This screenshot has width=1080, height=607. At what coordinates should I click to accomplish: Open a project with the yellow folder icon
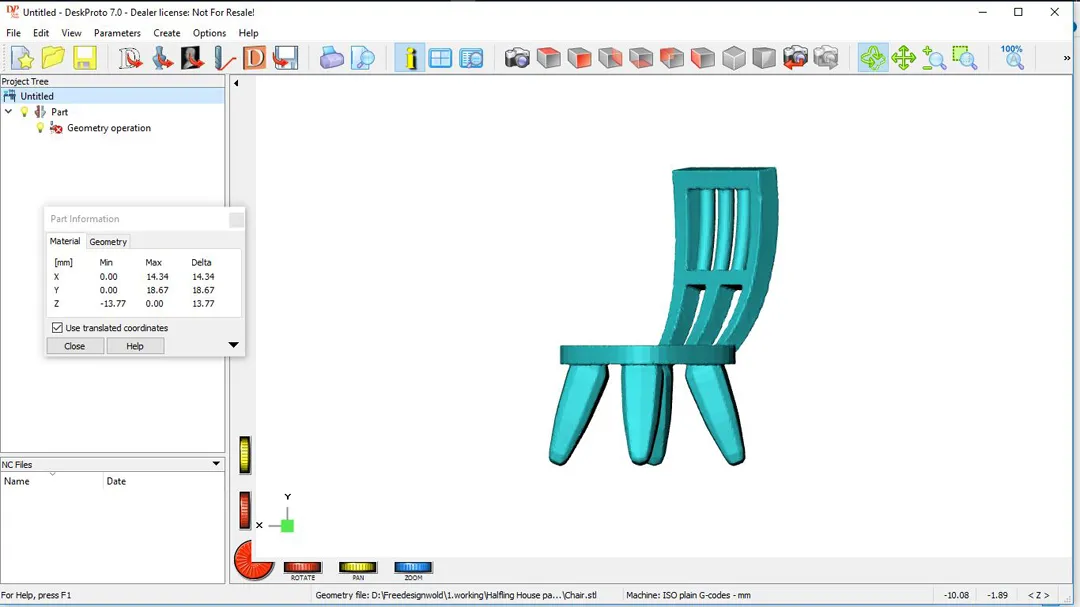[53, 58]
